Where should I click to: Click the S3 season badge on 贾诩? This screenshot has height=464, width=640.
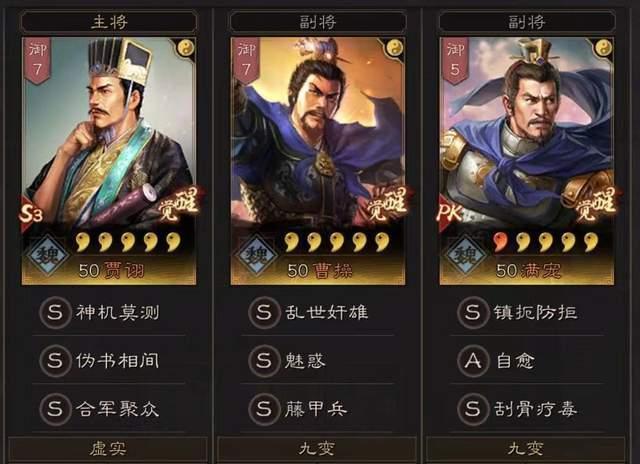31,213
